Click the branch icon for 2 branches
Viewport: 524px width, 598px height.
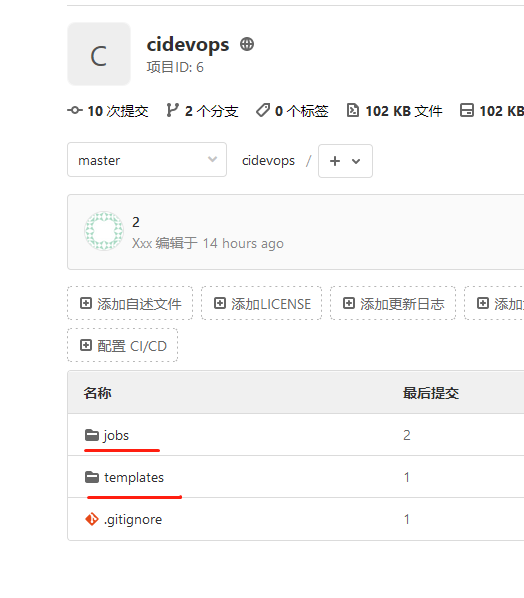click(x=172, y=110)
